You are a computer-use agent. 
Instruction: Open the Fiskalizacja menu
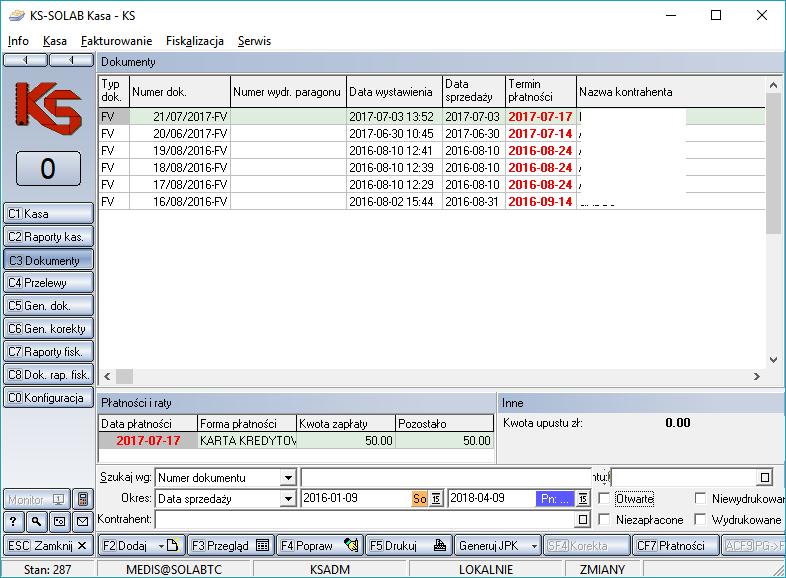(194, 41)
